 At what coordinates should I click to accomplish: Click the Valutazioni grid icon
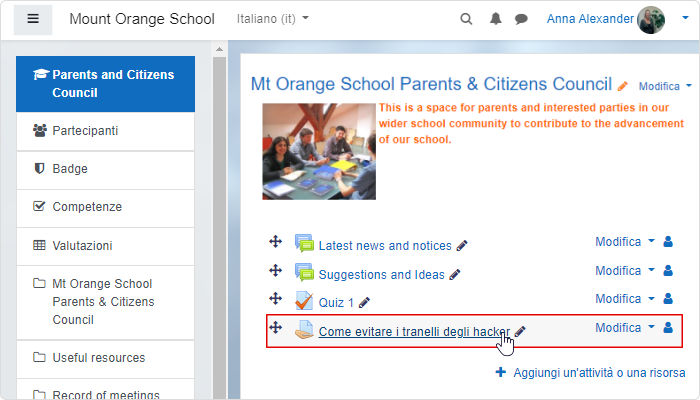tap(39, 245)
